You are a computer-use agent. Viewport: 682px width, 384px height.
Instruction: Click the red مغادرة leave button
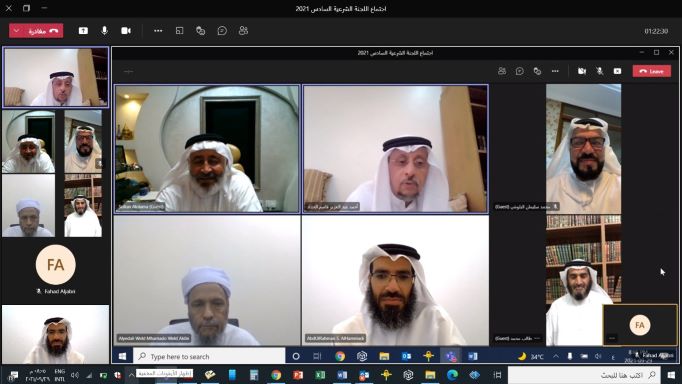click(43, 31)
